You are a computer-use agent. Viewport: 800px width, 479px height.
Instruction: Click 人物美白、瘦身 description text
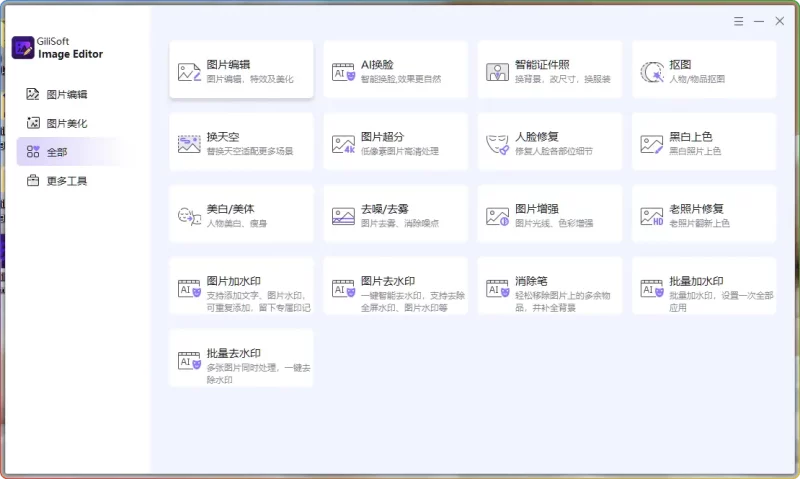pos(237,223)
